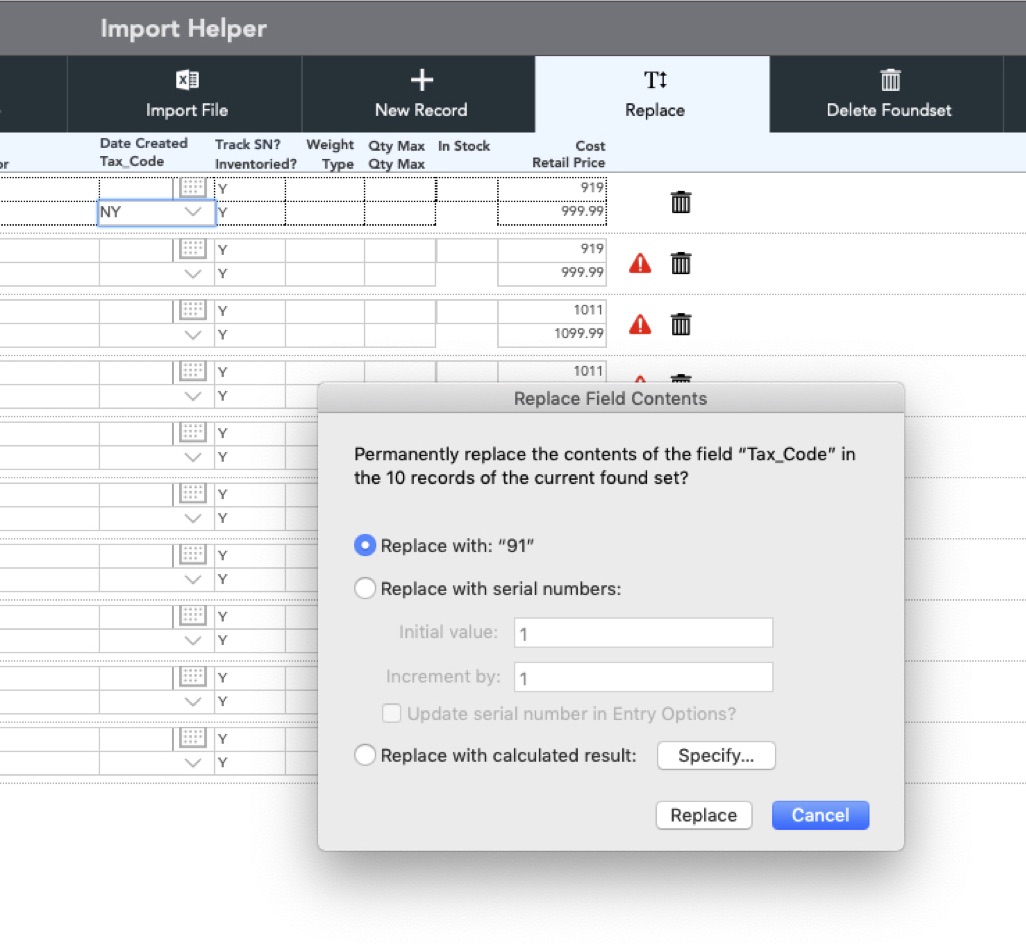Choose "Replace with calculated result" radio button
This screenshot has height=952, width=1026.
tap(366, 756)
